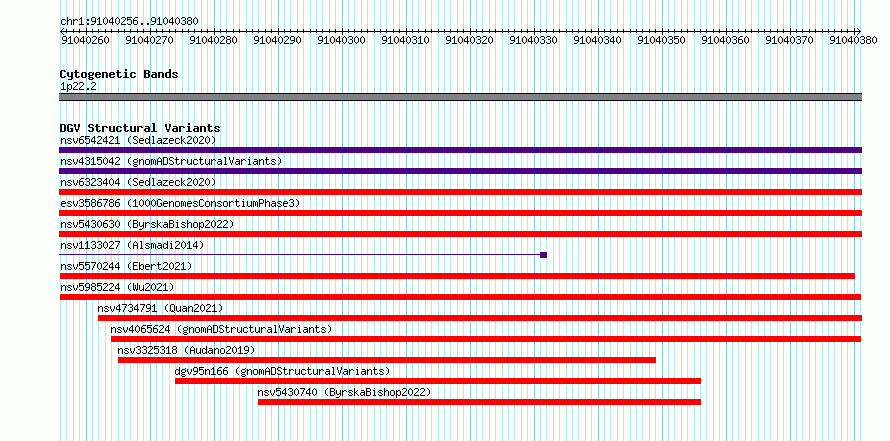890x441 pixels.
Task: Click ruler position 91040280
Action: 213,40
